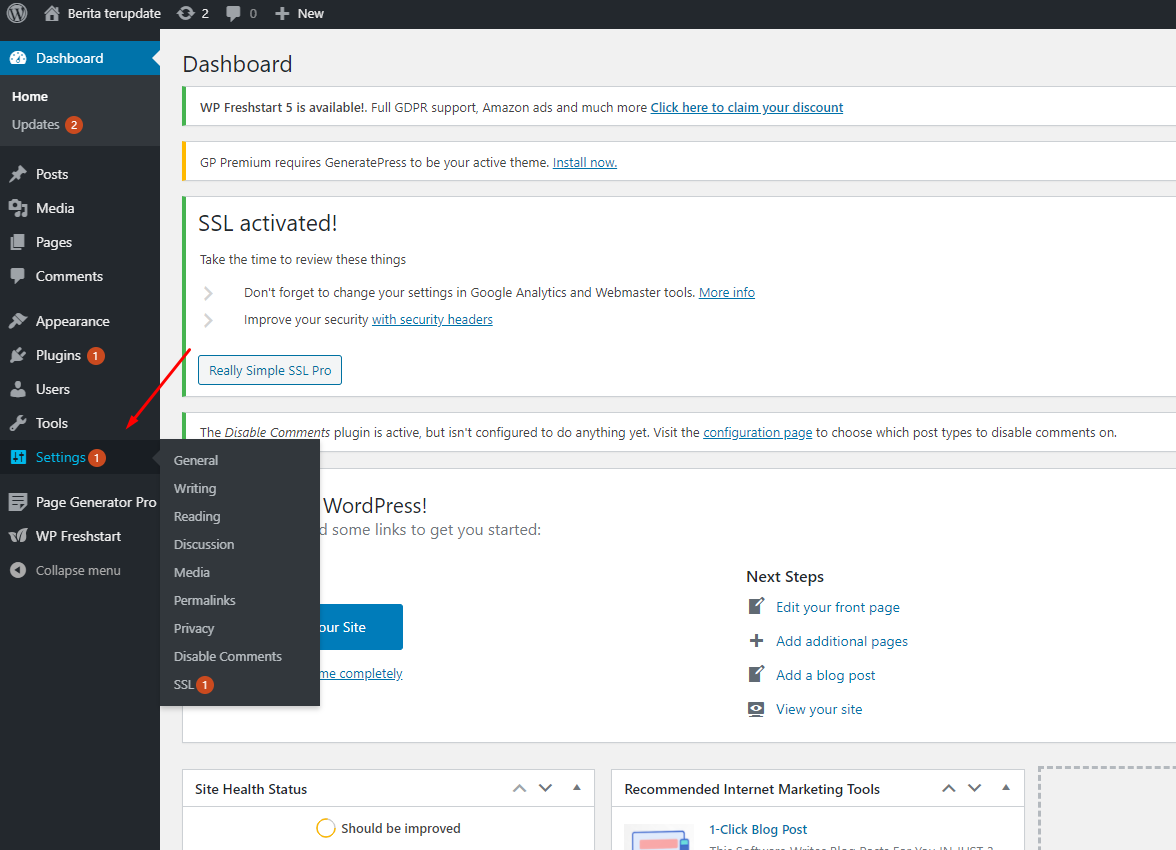This screenshot has height=850, width=1176.
Task: Open the updates icon in admin bar
Action: click(x=186, y=14)
